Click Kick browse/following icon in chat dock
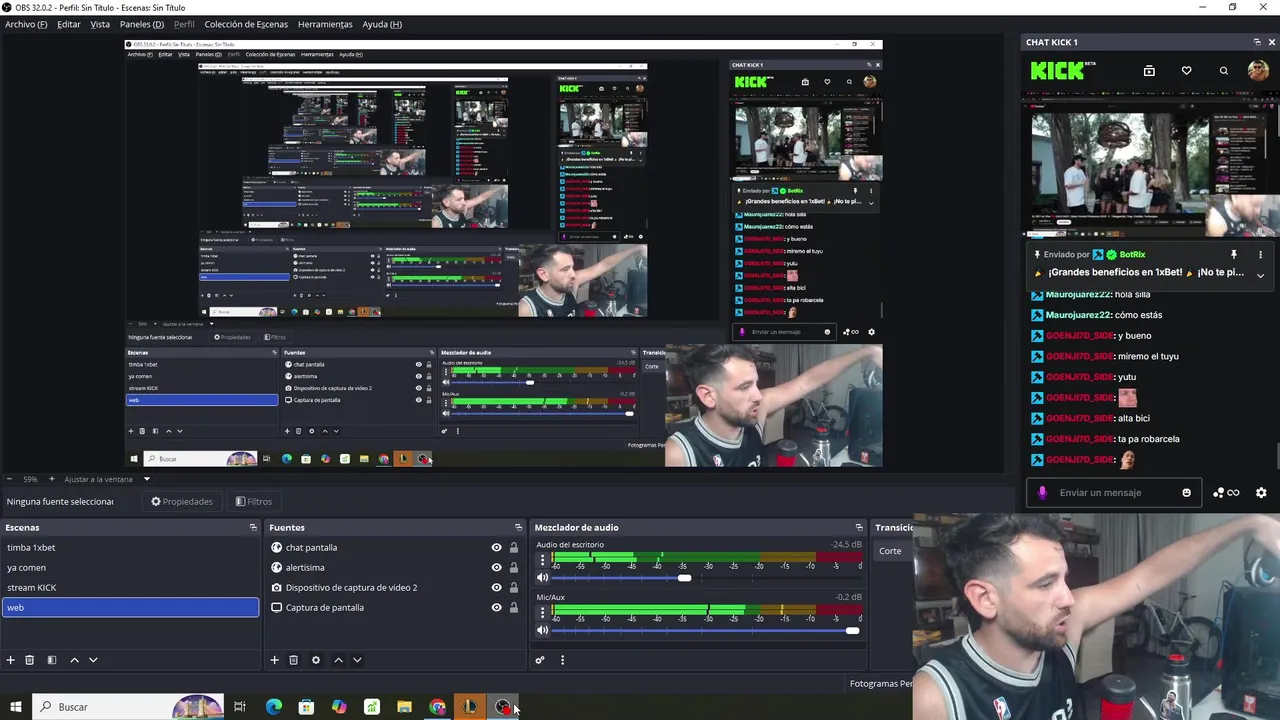Image resolution: width=1280 pixels, height=720 pixels. click(1149, 71)
